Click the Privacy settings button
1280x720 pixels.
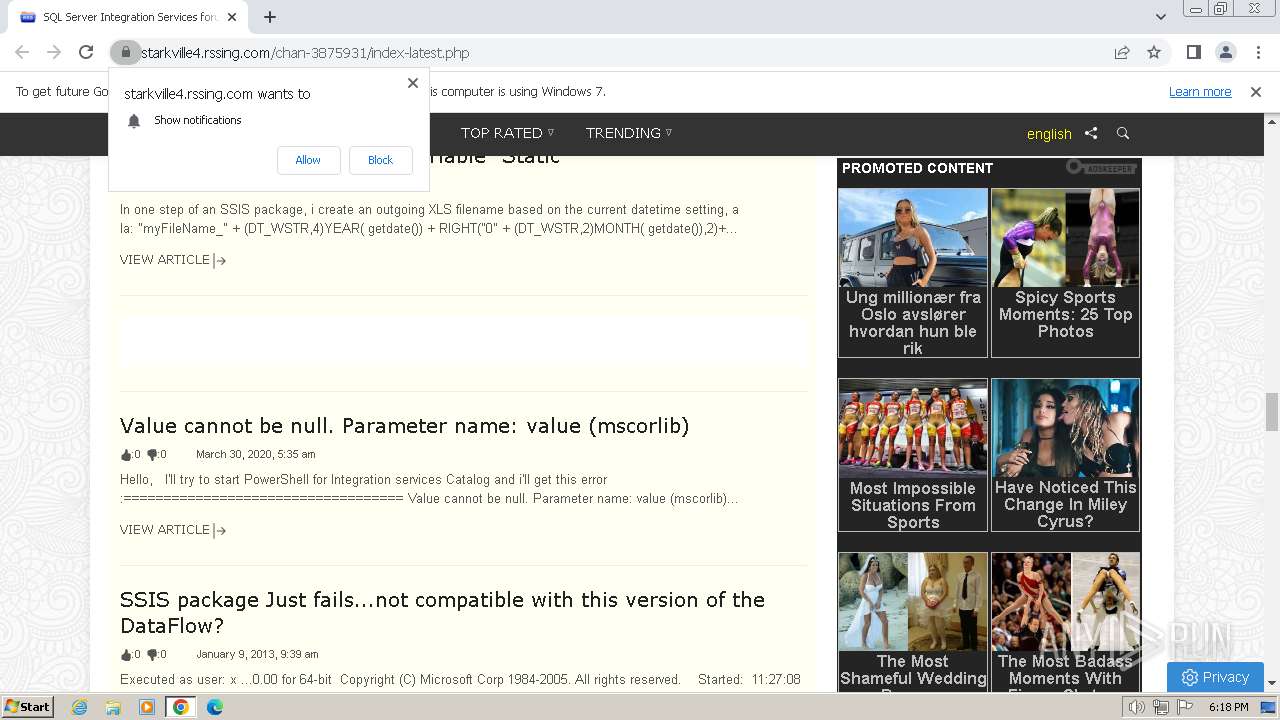(1215, 677)
